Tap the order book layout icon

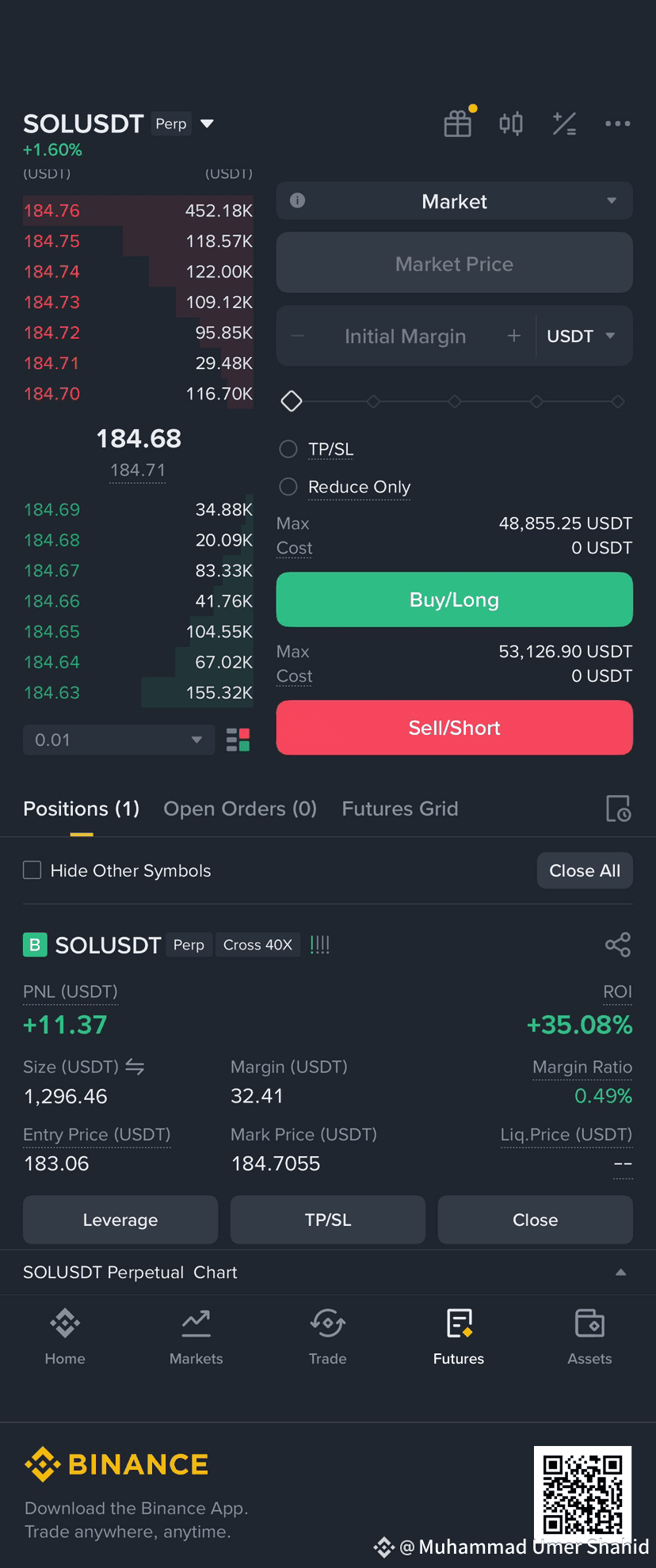(x=238, y=740)
